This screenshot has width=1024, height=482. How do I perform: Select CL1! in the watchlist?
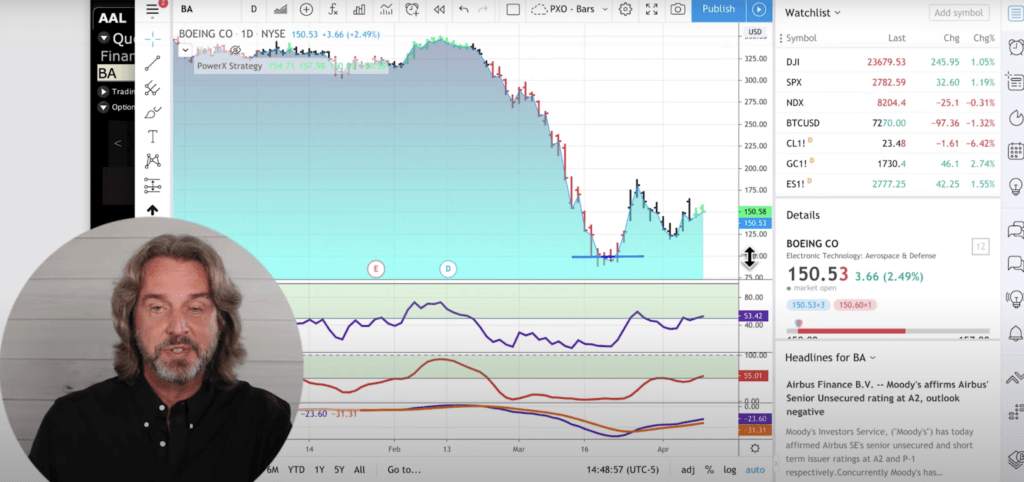[888, 143]
